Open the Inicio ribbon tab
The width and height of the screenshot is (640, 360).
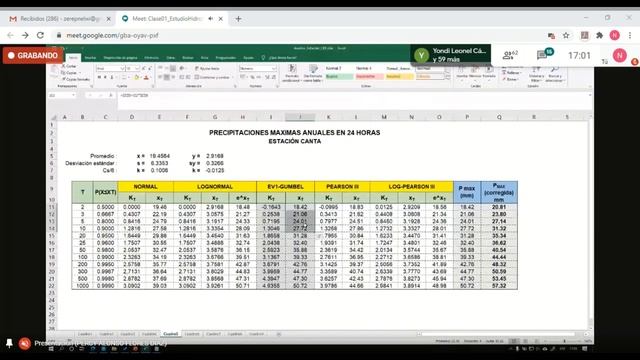tap(73, 58)
